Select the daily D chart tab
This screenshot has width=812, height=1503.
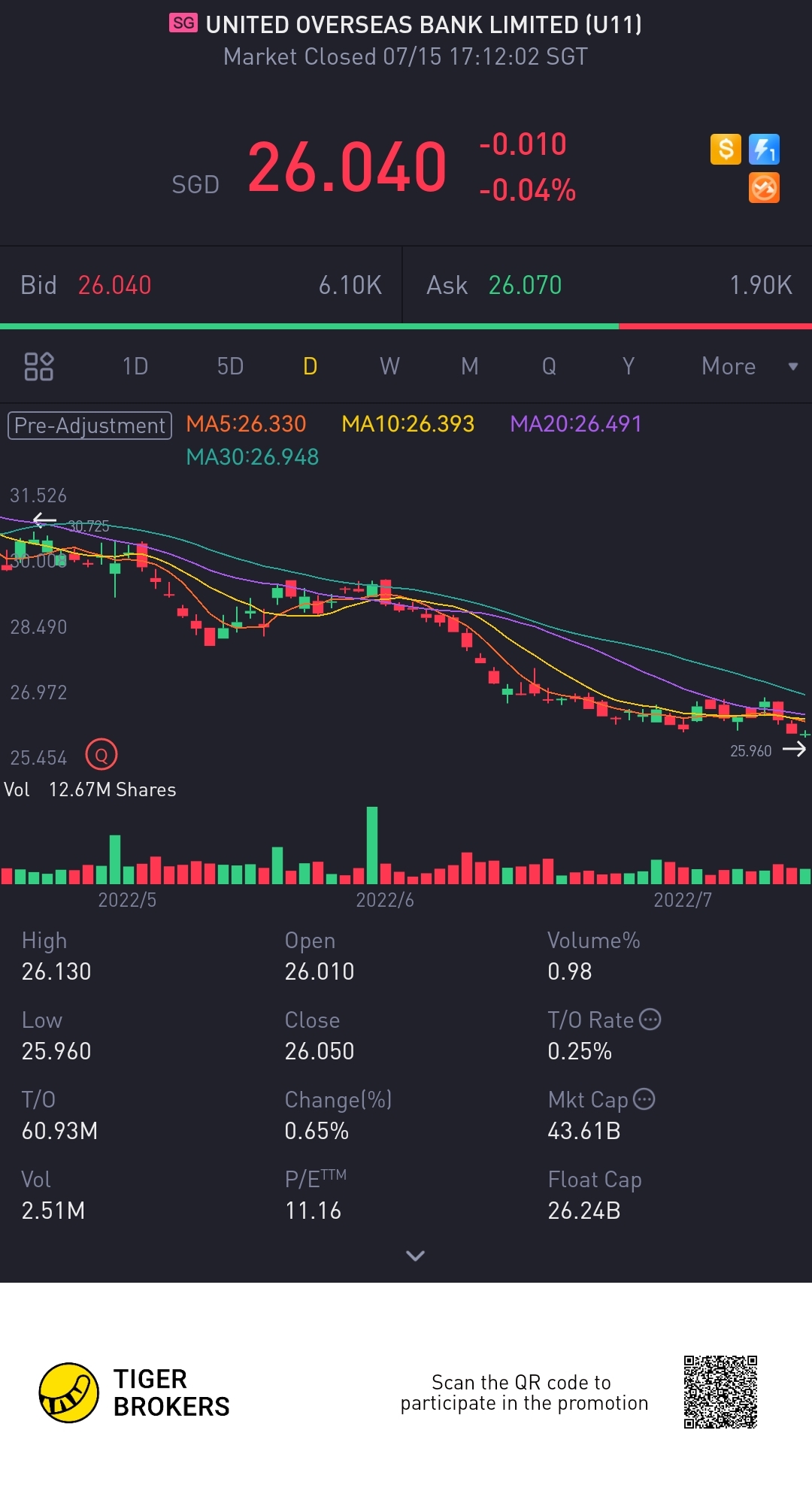coord(310,366)
